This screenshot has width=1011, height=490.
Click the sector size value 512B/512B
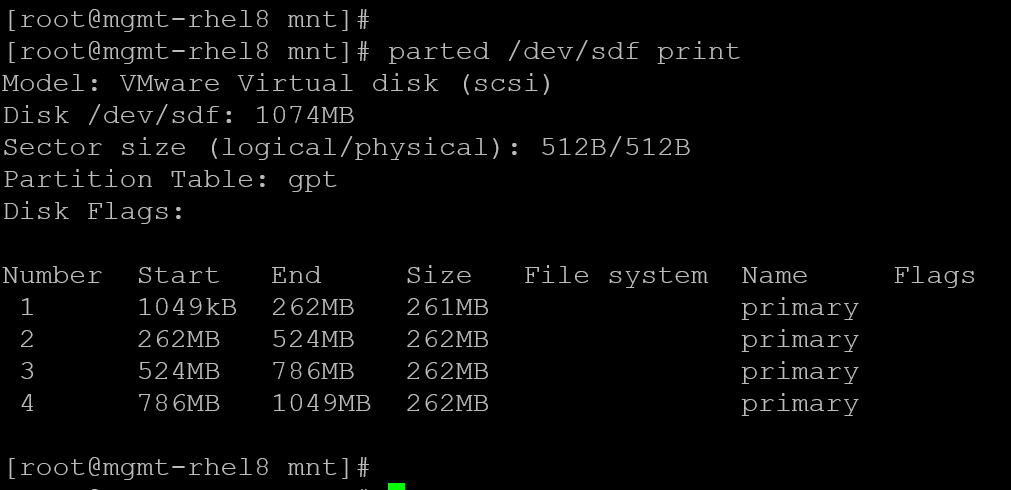615,148
